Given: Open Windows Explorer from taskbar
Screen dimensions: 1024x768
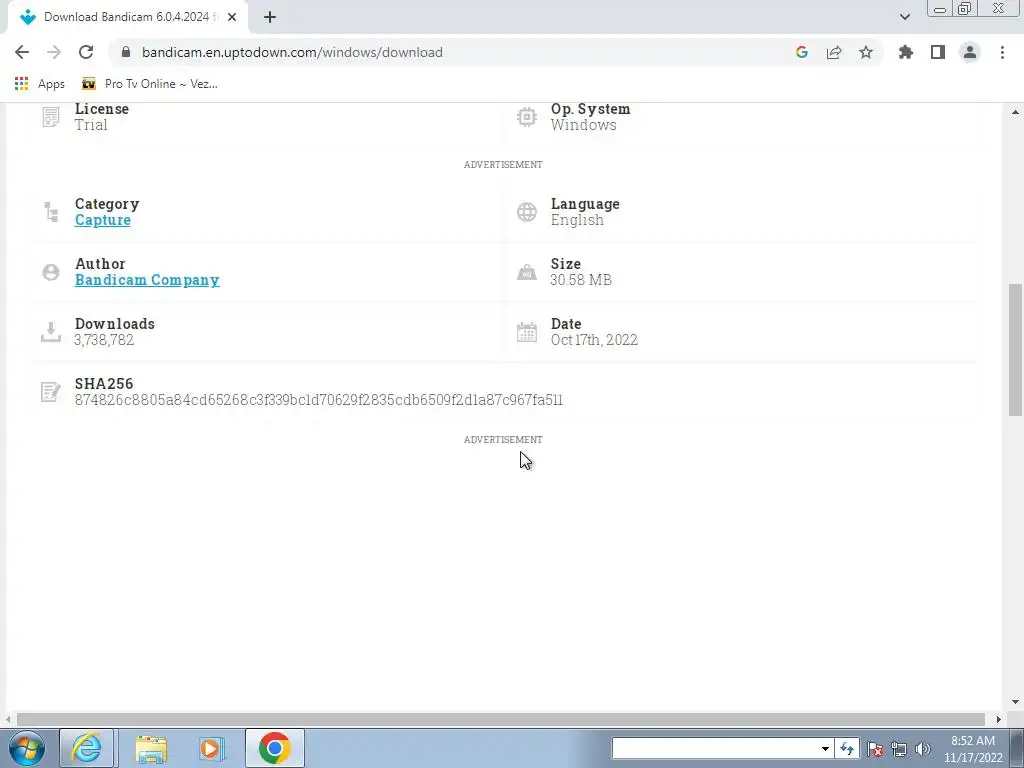Looking at the screenshot, I should click(x=151, y=748).
